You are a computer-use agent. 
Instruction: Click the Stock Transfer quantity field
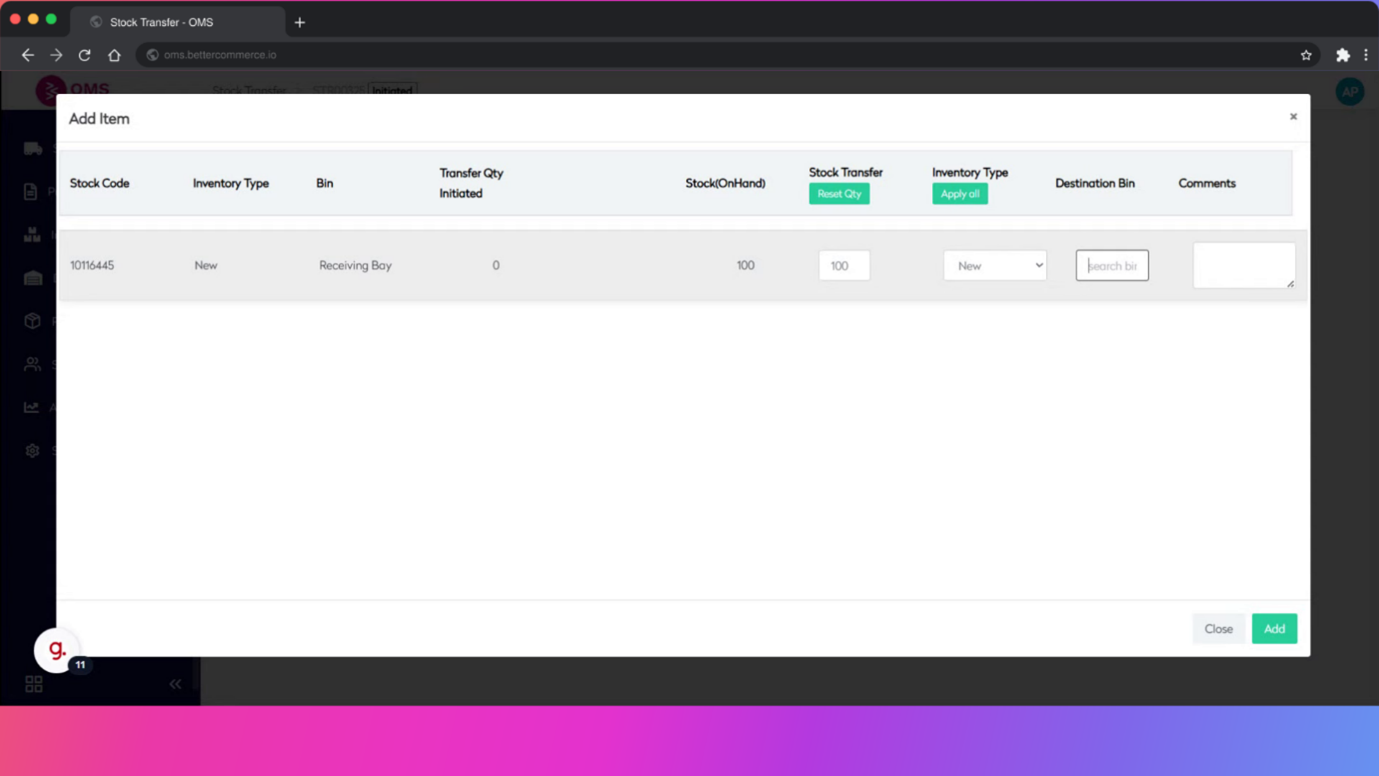pyautogui.click(x=844, y=266)
